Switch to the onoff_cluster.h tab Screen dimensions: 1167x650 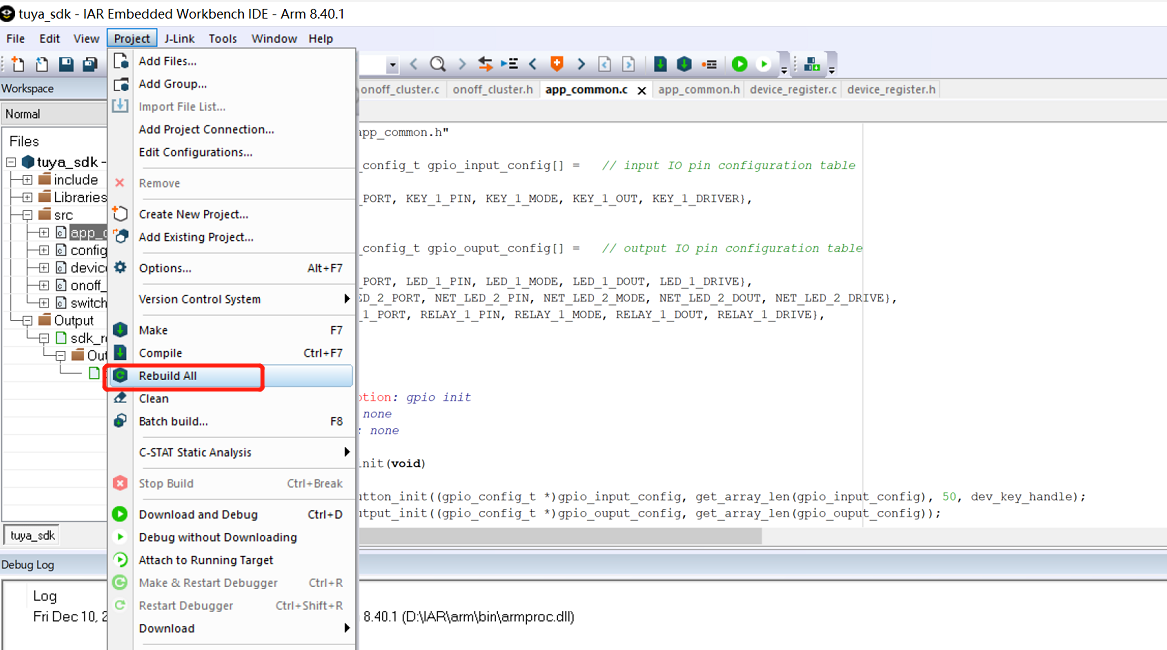[493, 89]
